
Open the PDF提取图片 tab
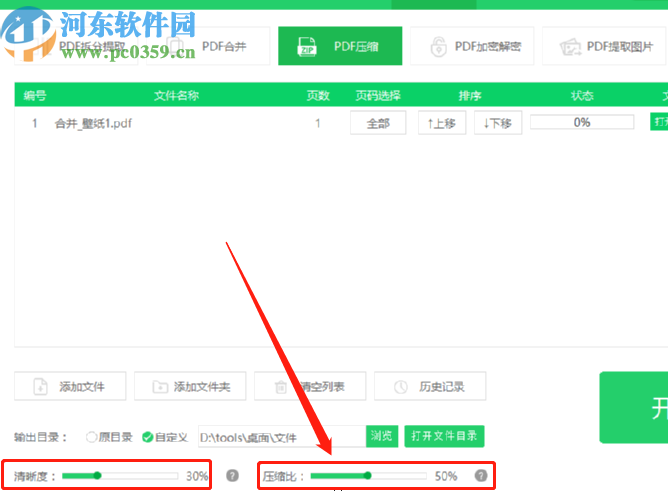click(x=604, y=46)
